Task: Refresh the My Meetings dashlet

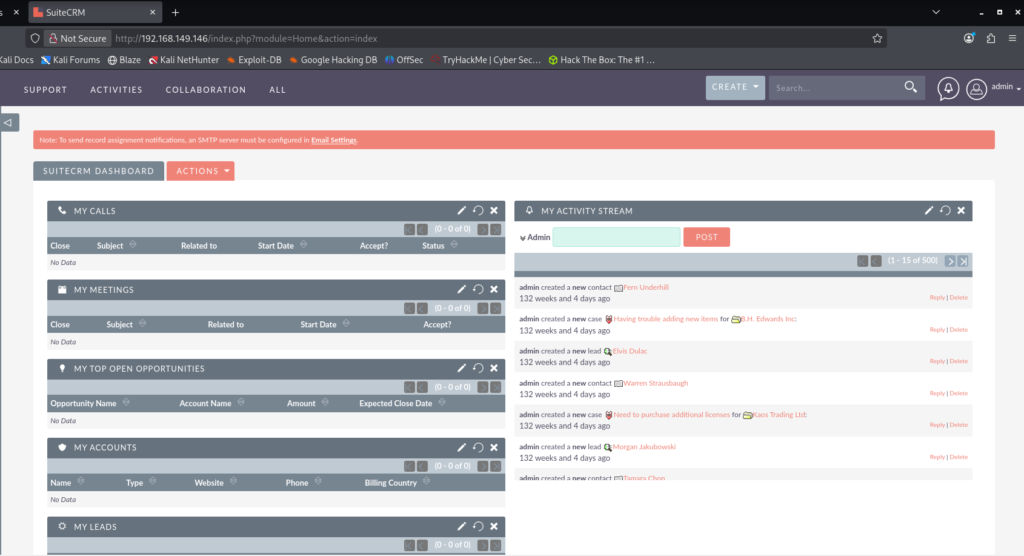Action: click(478, 290)
